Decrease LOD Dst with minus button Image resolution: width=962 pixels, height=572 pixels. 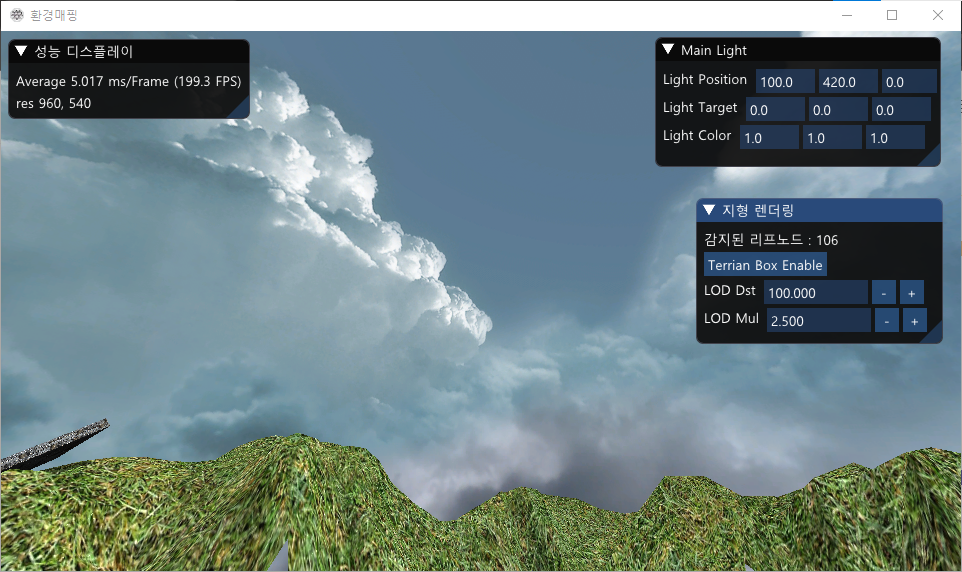tap(883, 293)
